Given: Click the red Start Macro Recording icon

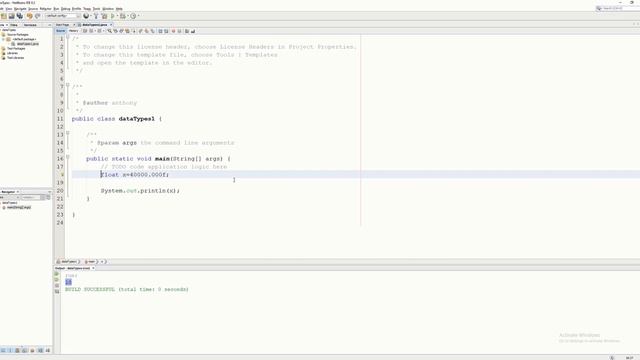Looking at the screenshot, I should click(173, 31).
